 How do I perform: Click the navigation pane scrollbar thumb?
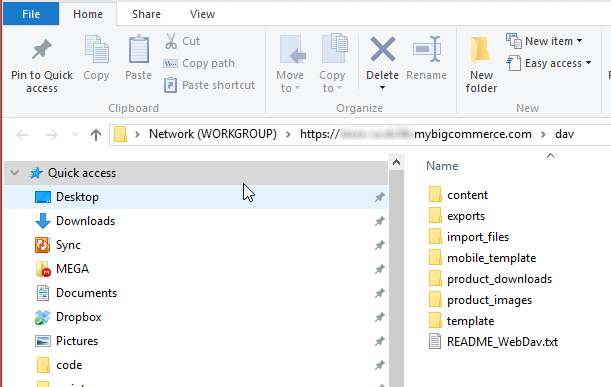click(396, 279)
